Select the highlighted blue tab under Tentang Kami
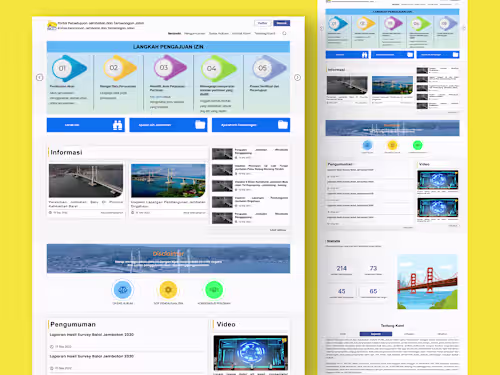The height and width of the screenshot is (375, 500). click(376, 334)
